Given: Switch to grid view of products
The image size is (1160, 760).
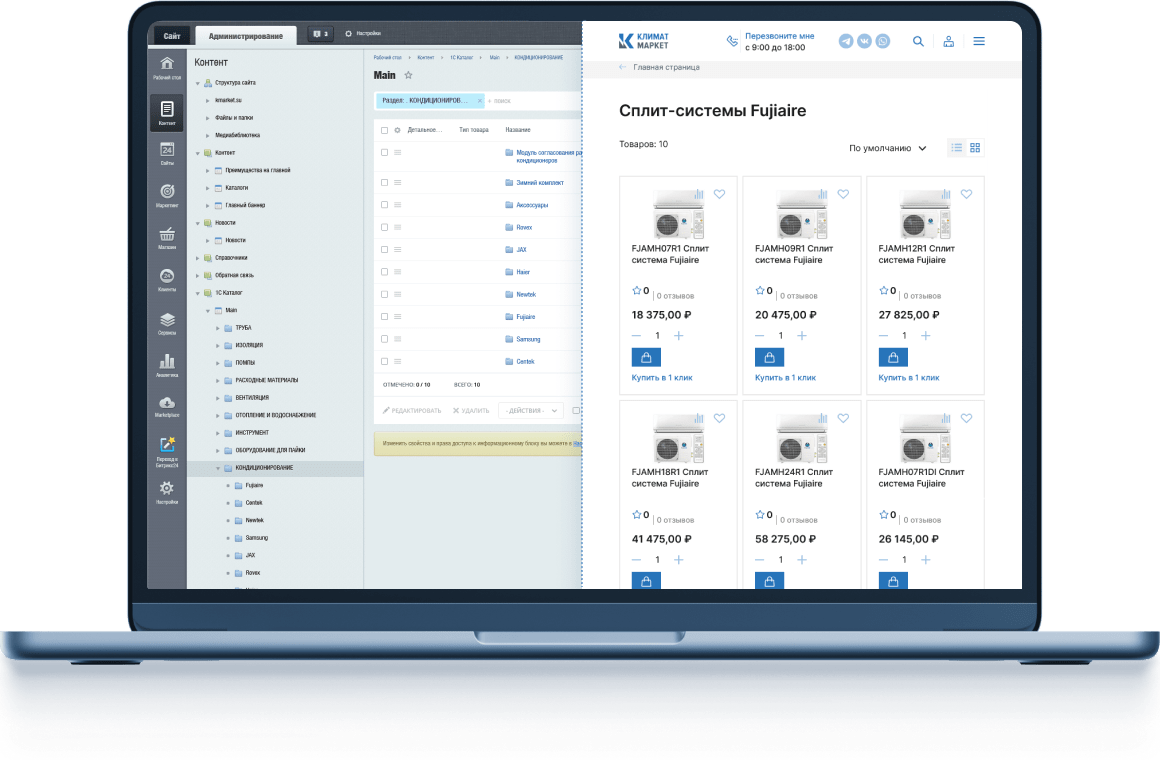Looking at the screenshot, I should pyautogui.click(x=975, y=148).
